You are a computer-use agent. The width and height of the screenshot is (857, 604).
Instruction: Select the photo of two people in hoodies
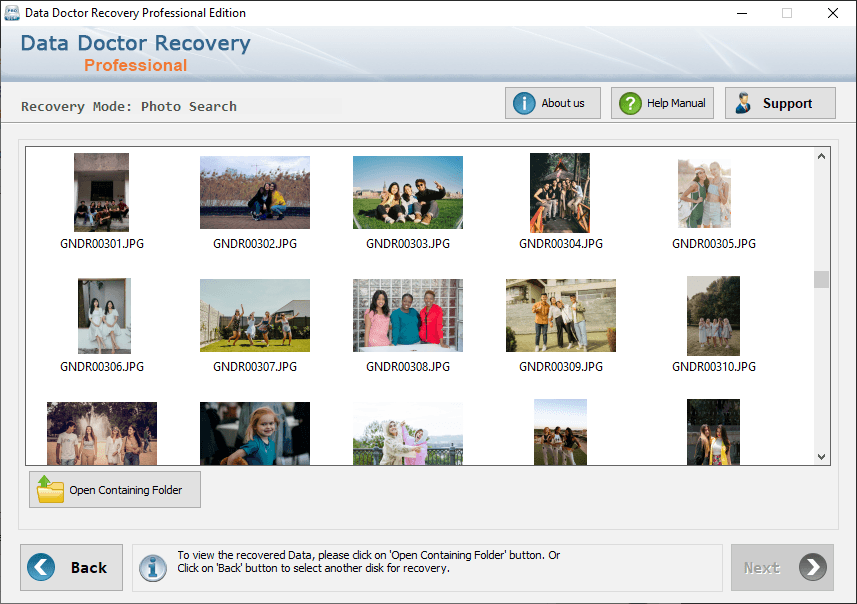408,433
